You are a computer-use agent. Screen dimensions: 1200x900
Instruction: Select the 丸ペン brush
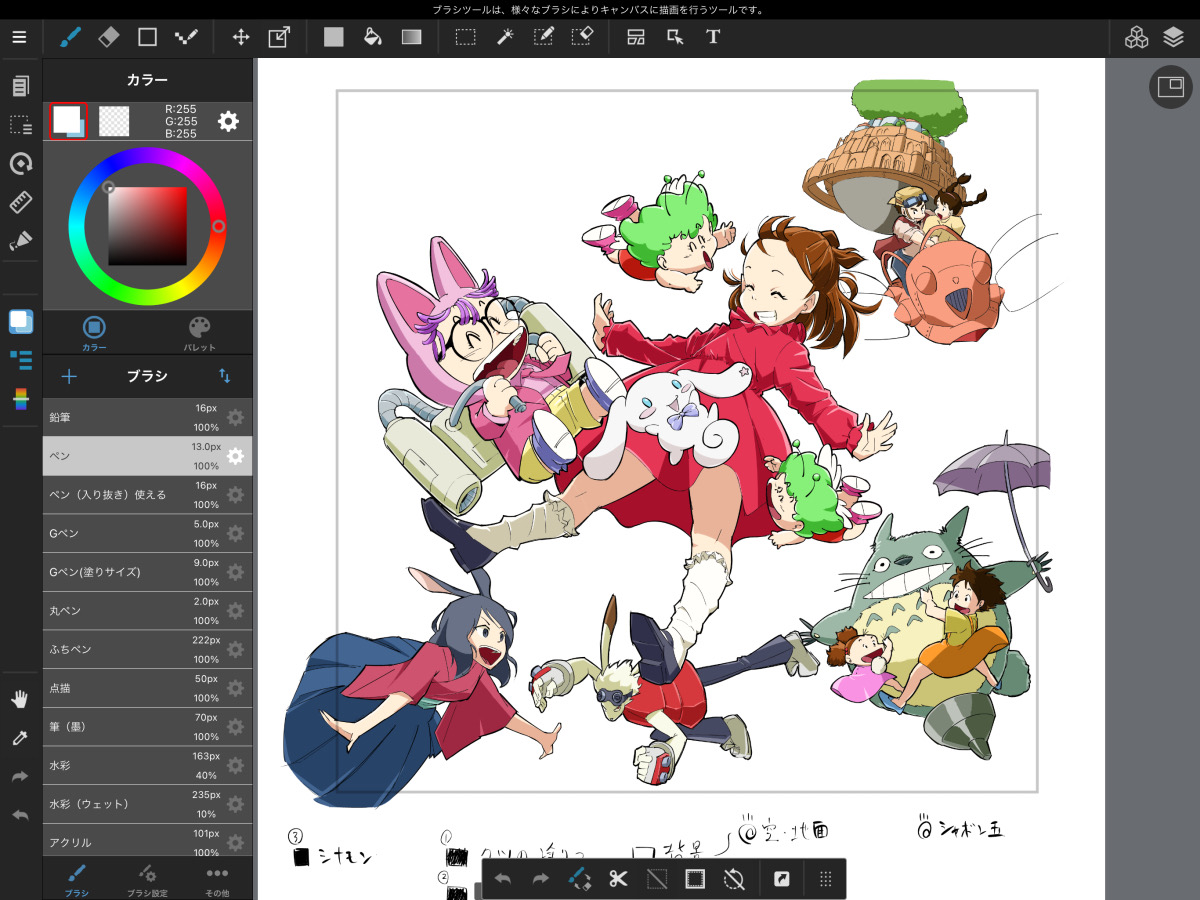[x=147, y=610]
